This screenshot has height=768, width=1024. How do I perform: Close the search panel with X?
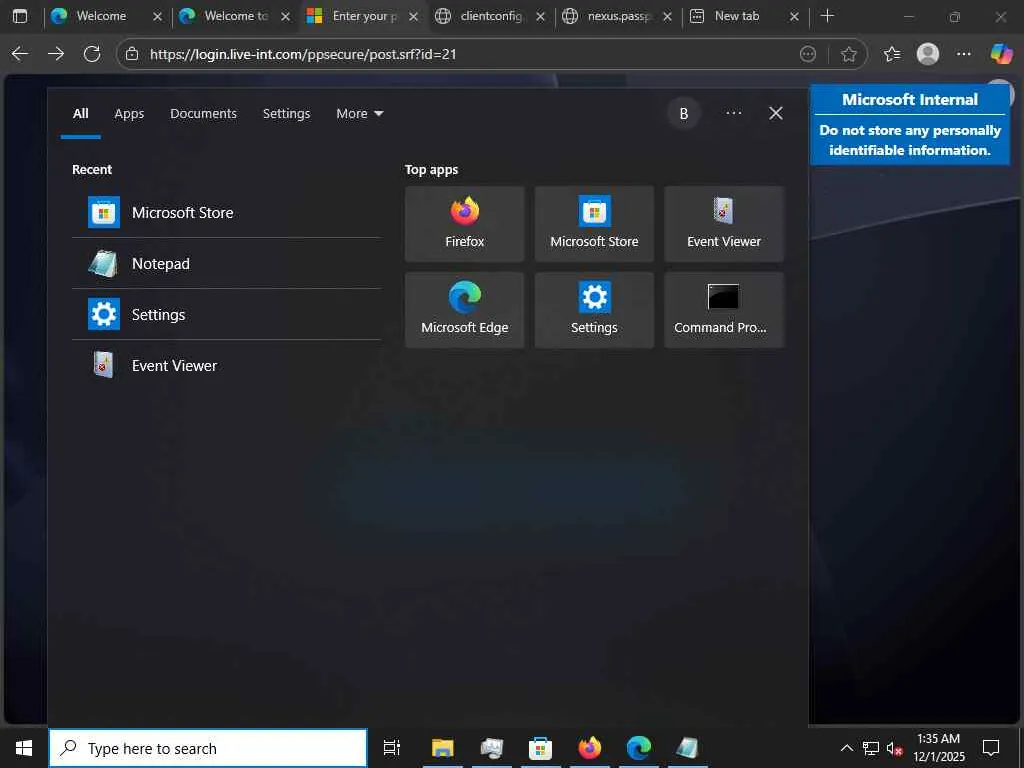(775, 113)
